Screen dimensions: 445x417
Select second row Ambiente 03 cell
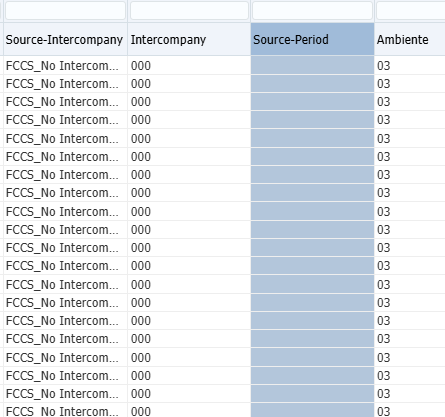pos(410,83)
